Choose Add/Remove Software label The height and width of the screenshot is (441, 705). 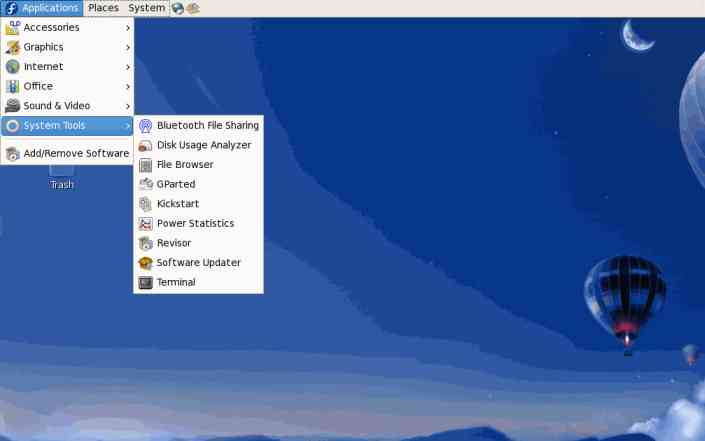coord(76,153)
